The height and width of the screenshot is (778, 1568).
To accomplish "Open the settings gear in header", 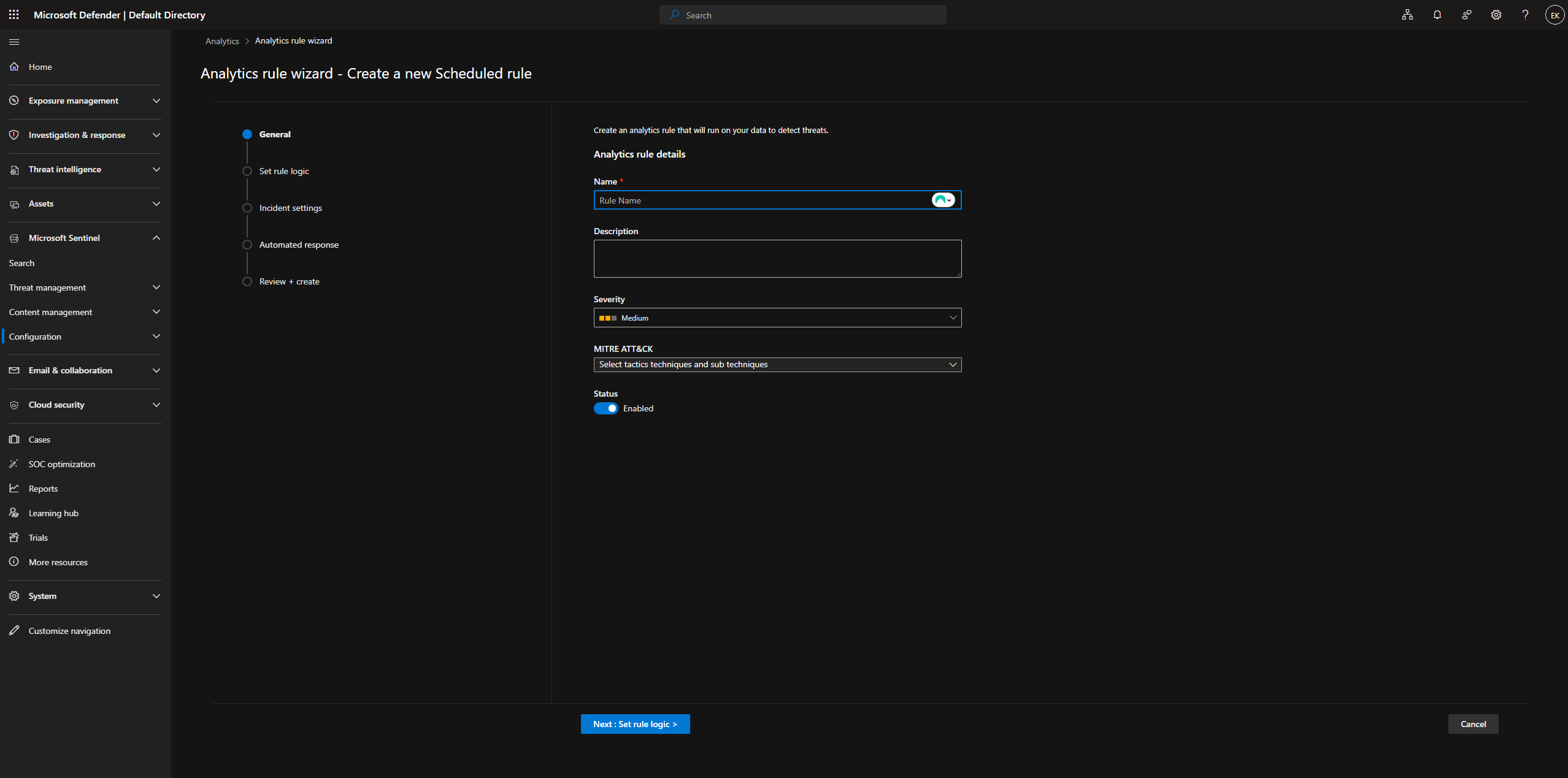I will pos(1496,15).
